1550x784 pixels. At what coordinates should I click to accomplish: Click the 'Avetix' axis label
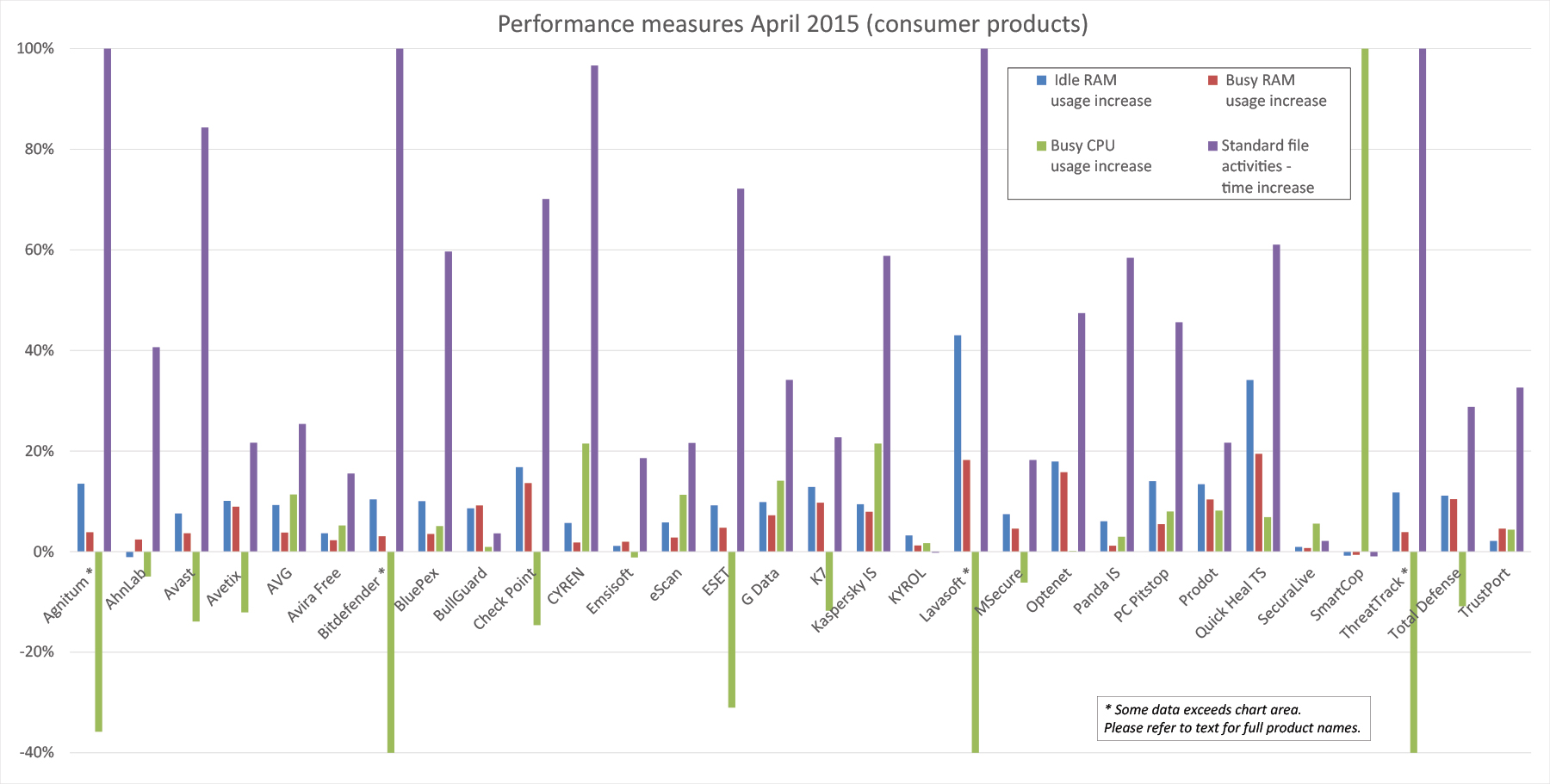(224, 587)
